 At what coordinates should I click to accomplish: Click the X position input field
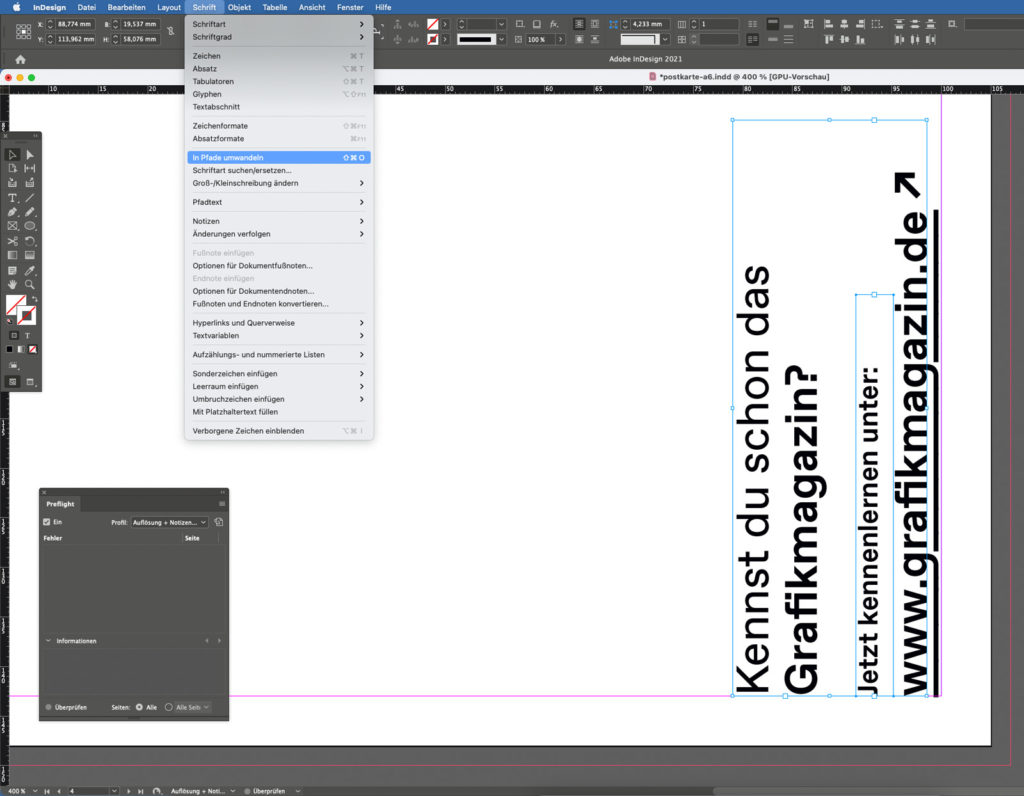pyautogui.click(x=74, y=24)
